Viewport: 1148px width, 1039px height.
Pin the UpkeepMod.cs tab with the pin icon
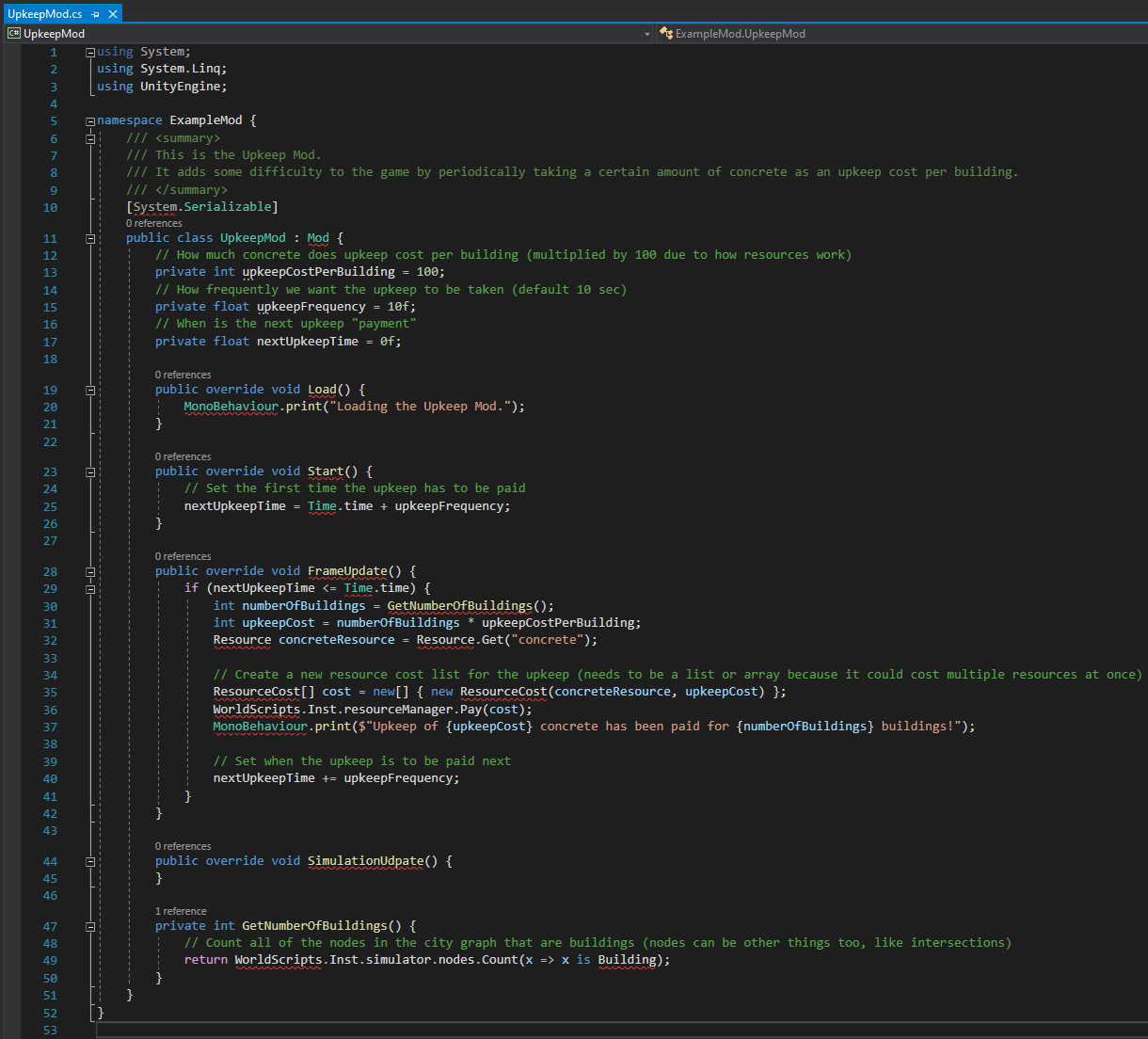[96, 14]
